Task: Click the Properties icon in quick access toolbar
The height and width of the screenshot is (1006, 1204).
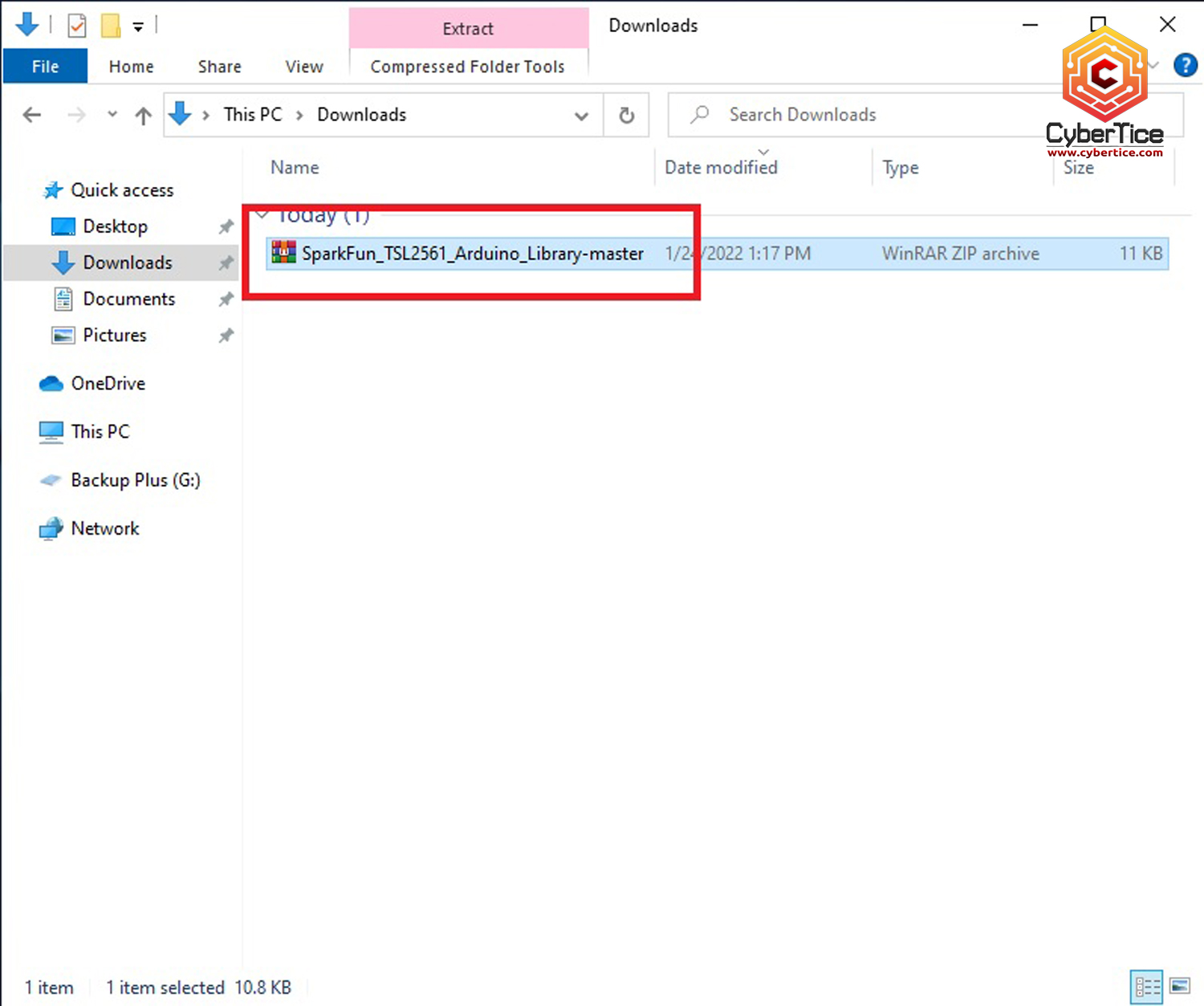Action: [x=77, y=26]
